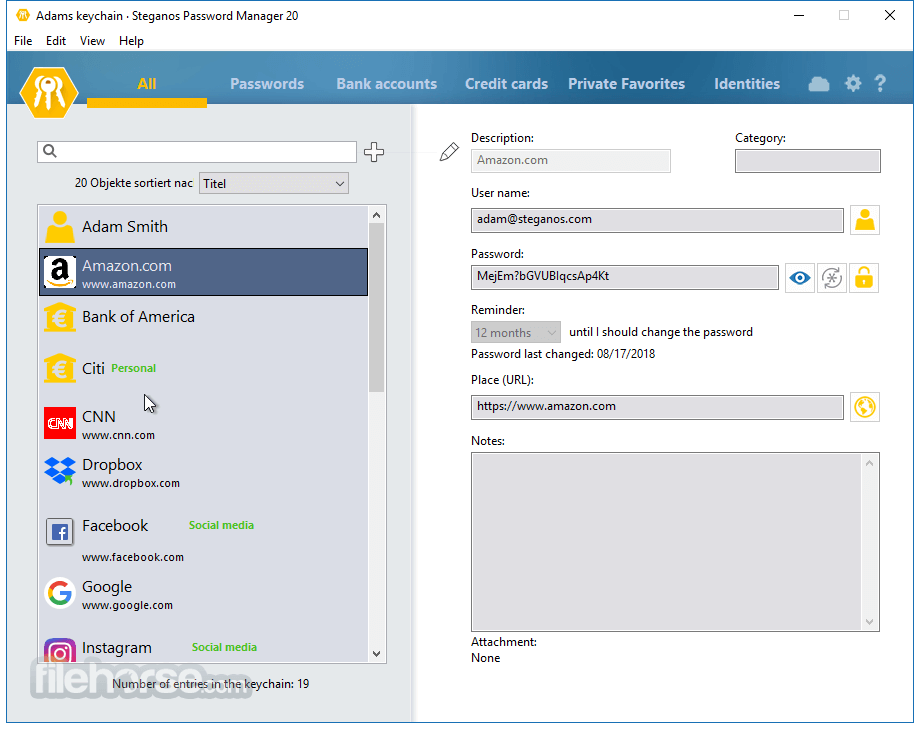Select the Facebook entry name
Viewport: 920px width, 729px height.
(115, 526)
